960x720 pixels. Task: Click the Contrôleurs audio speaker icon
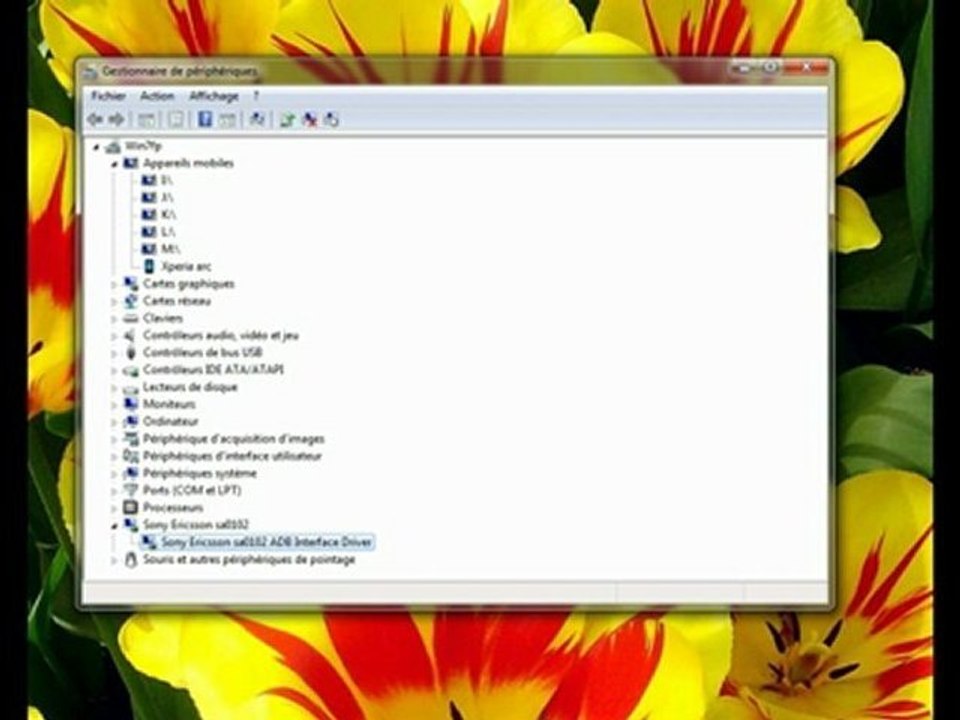coord(130,335)
